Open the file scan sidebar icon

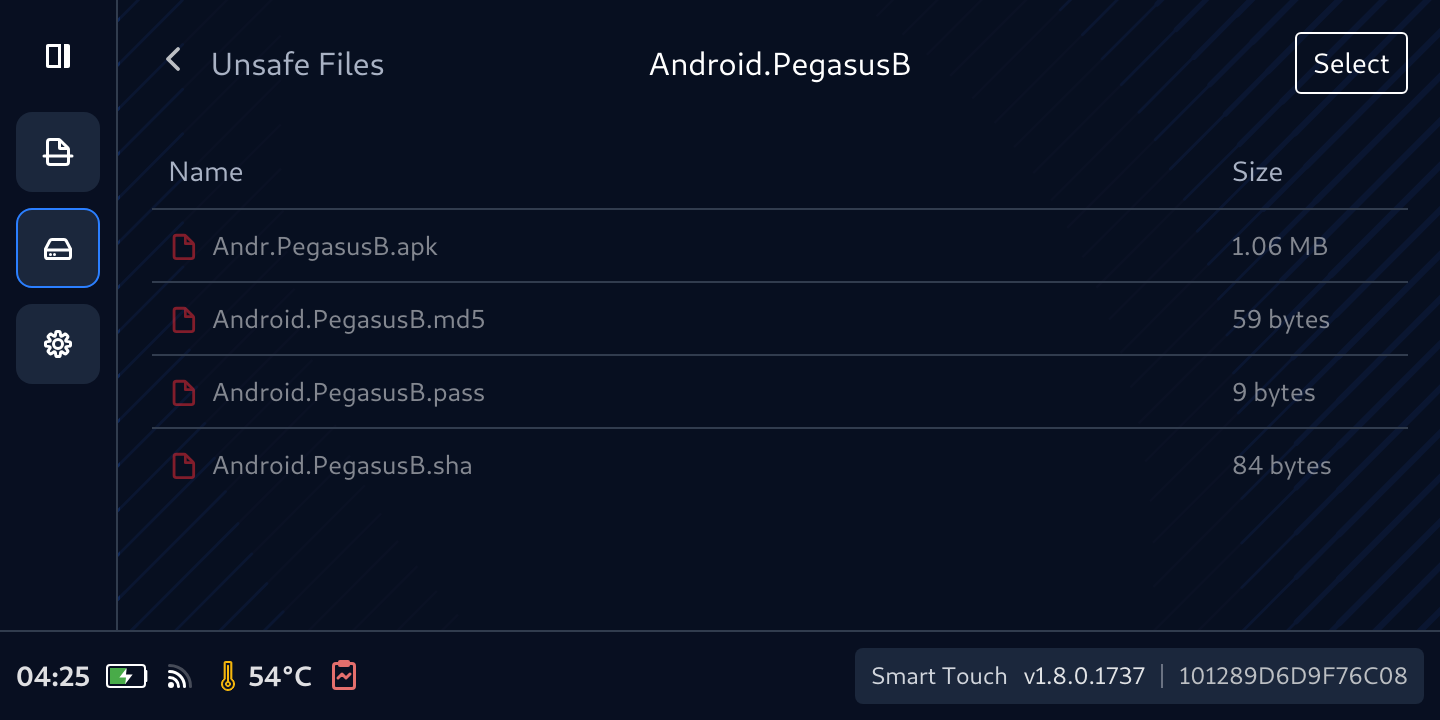coord(58,152)
